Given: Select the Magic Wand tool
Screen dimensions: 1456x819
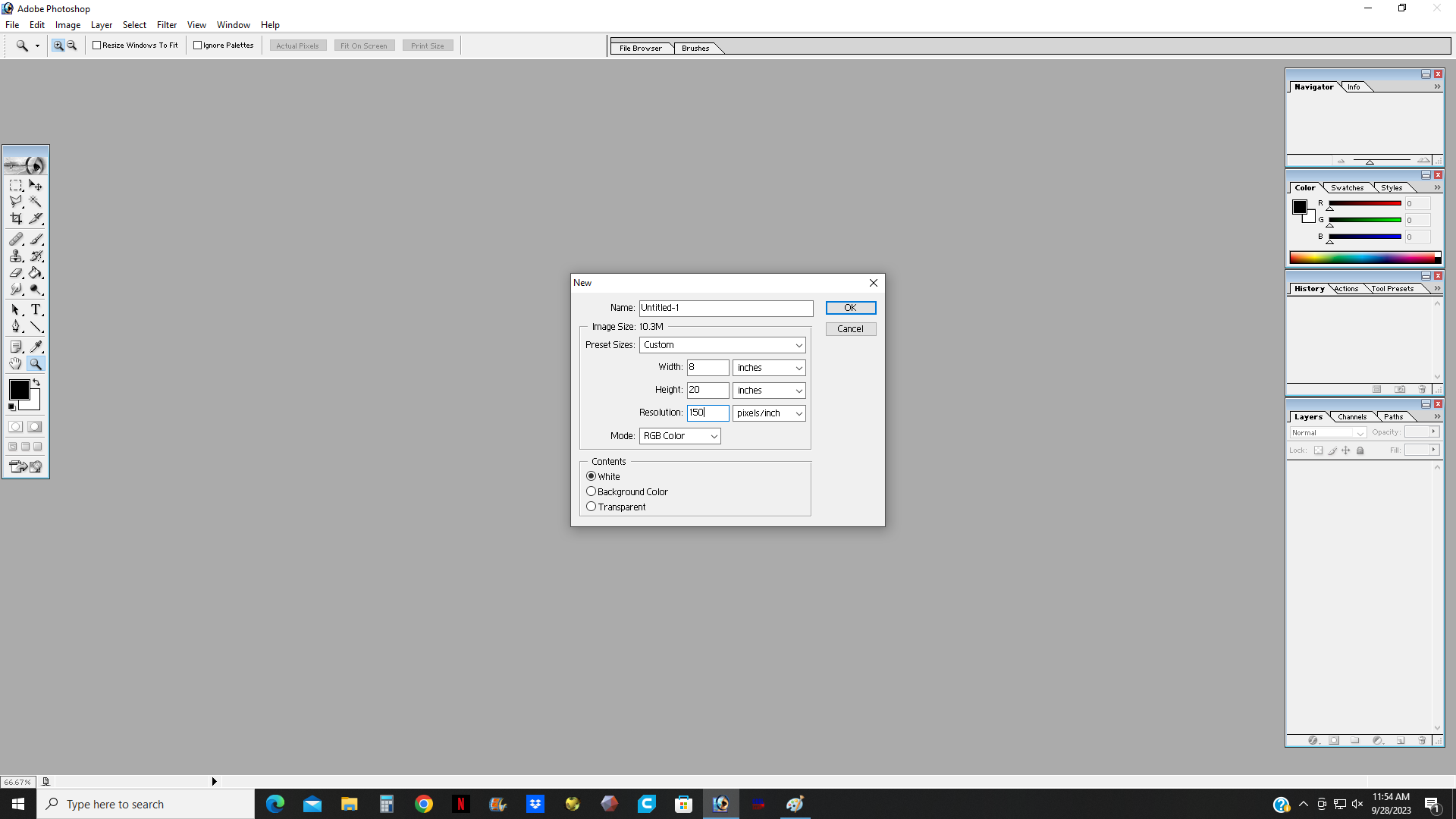Looking at the screenshot, I should point(36,202).
